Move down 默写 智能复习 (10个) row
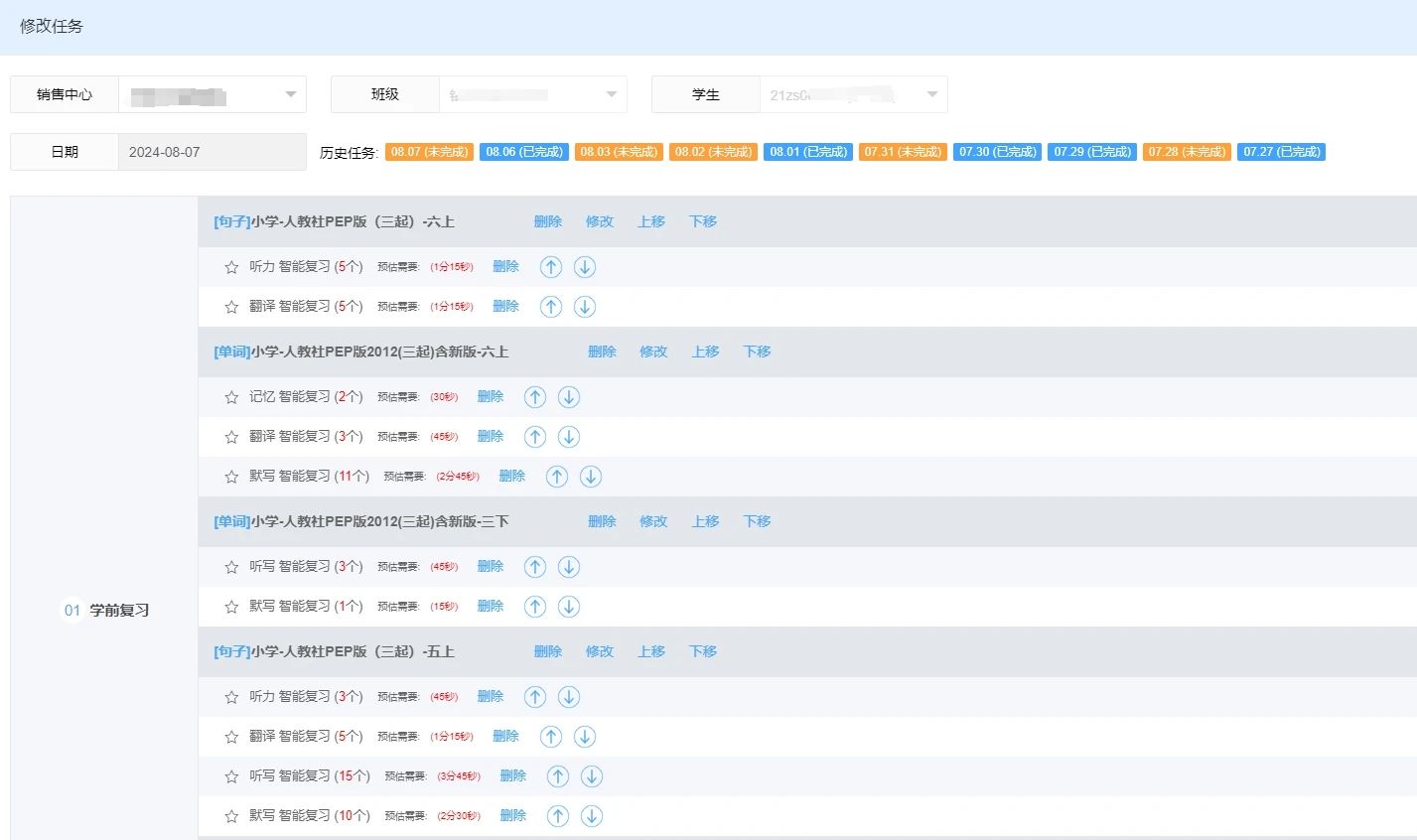 [x=592, y=816]
